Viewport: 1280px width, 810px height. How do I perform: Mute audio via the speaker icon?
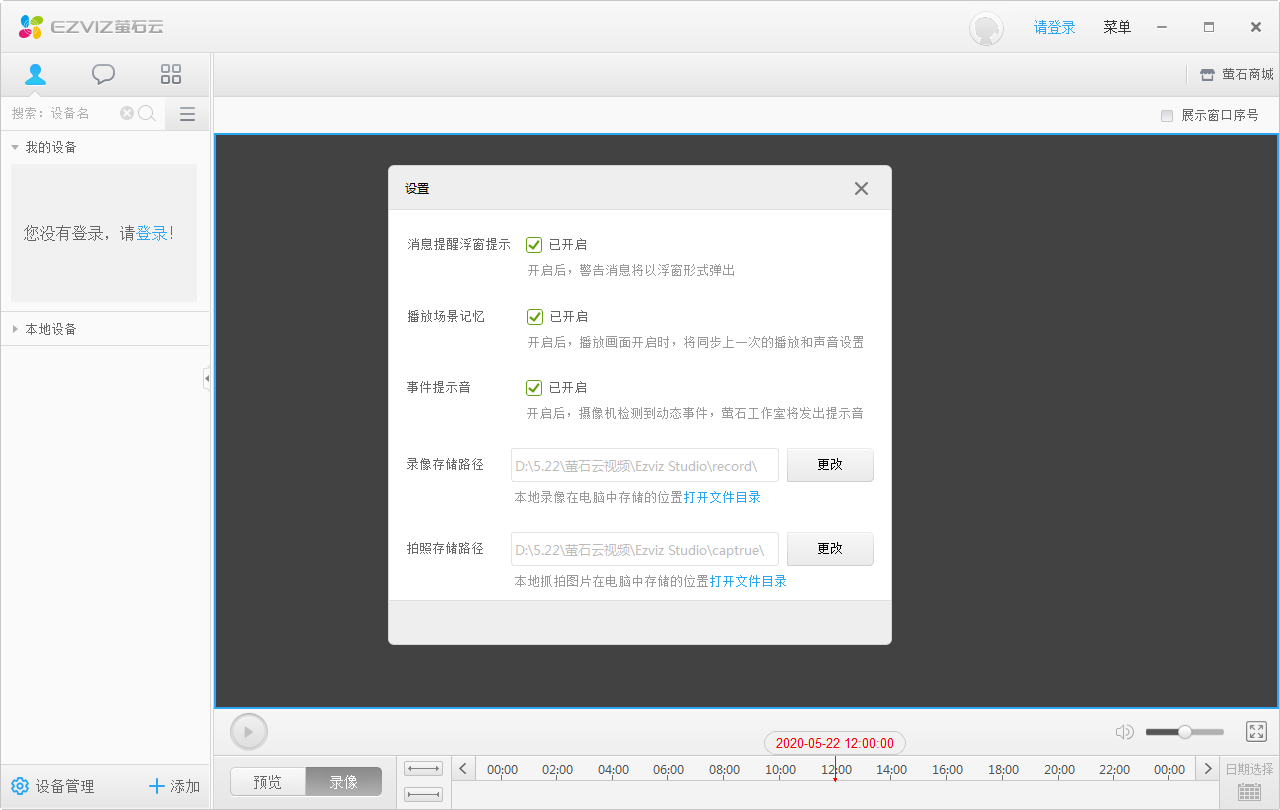click(x=1124, y=731)
